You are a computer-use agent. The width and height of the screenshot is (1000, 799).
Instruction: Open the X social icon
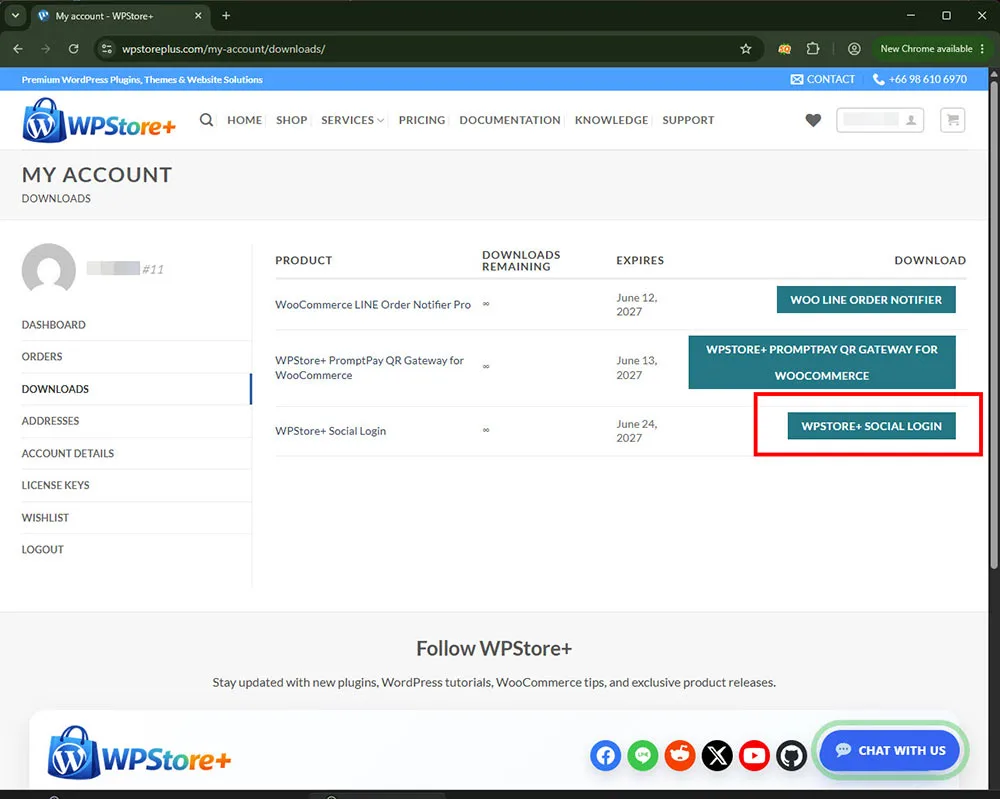(717, 756)
